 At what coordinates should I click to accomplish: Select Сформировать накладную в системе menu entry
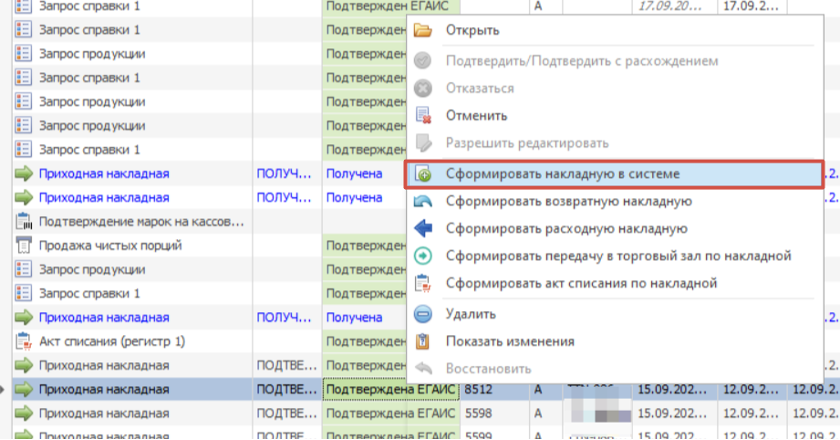(614, 174)
